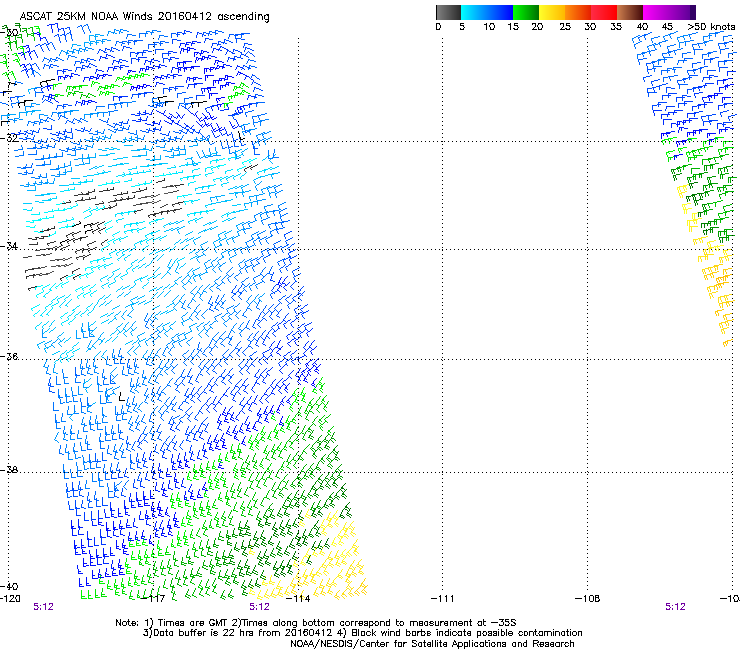Select the '-114' longitude axis label
The height and width of the screenshot is (650, 740).
(x=298, y=599)
